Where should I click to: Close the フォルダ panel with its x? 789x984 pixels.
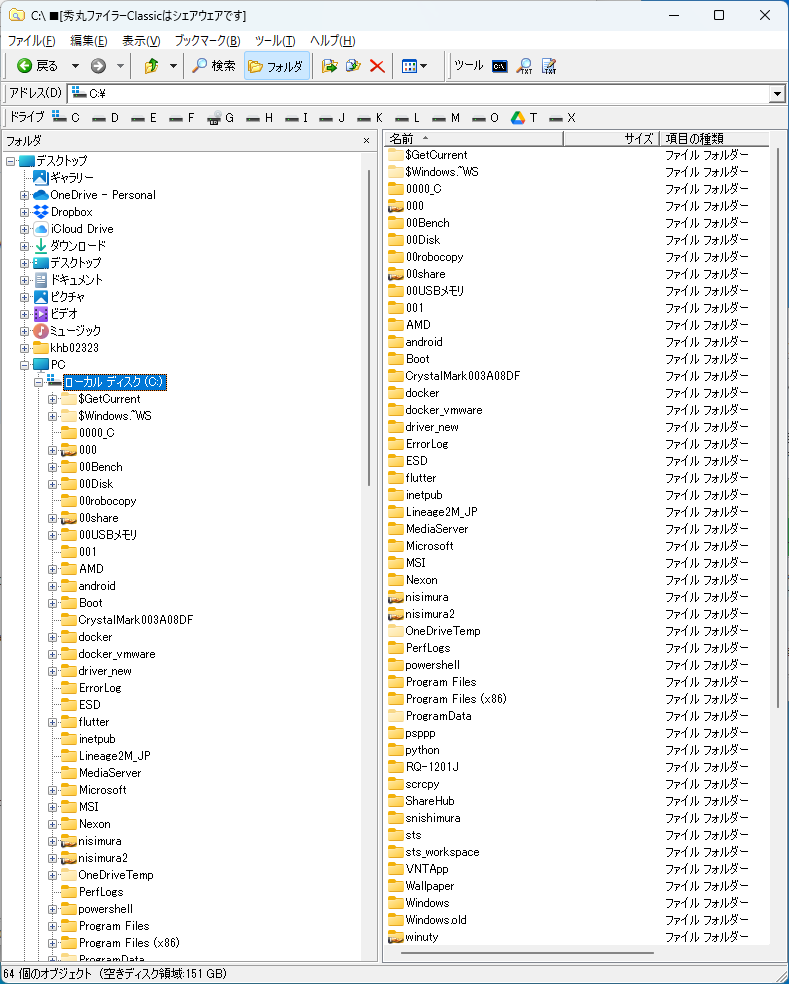click(367, 141)
